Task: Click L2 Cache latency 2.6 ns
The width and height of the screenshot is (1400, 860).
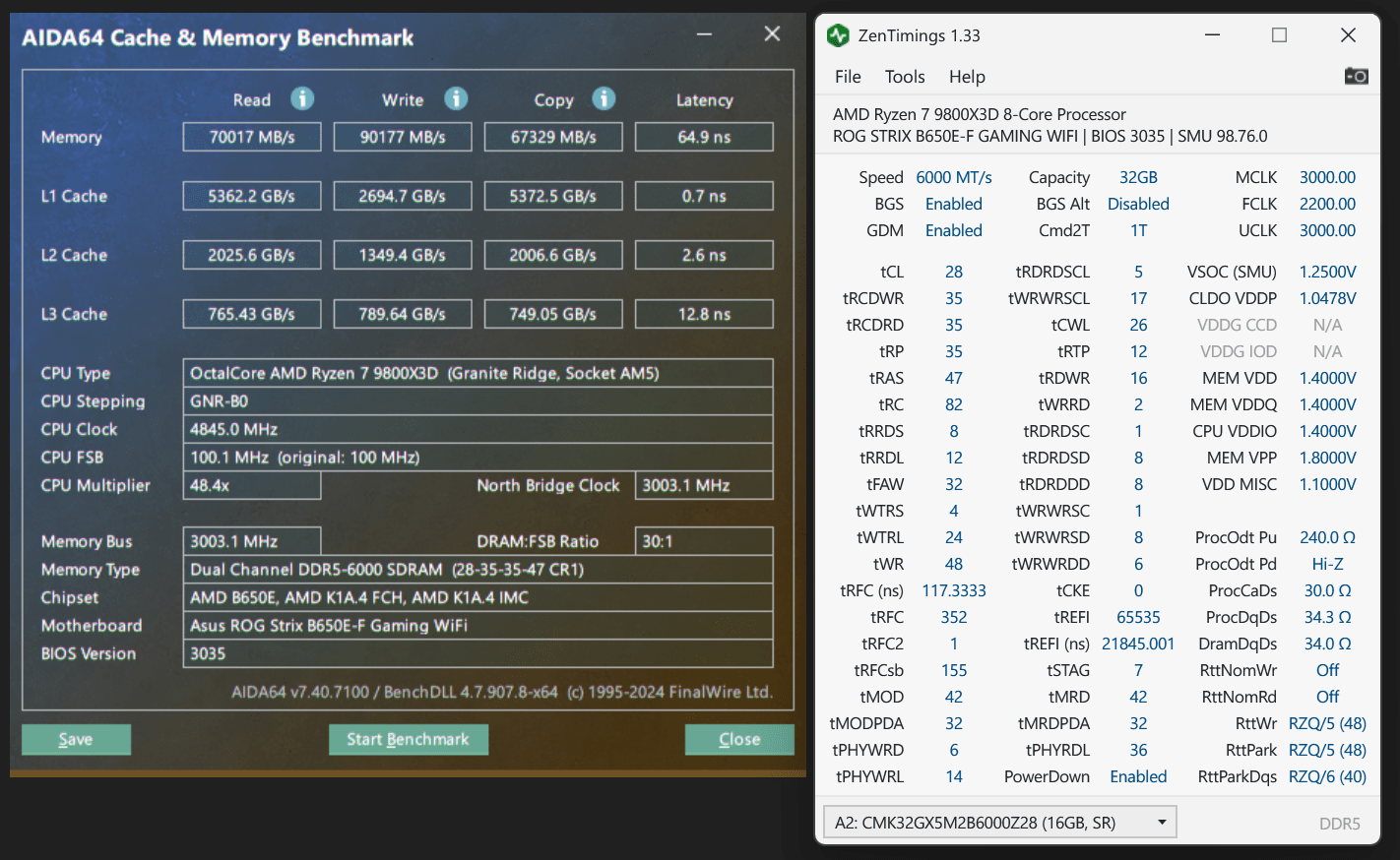Action: point(704,255)
